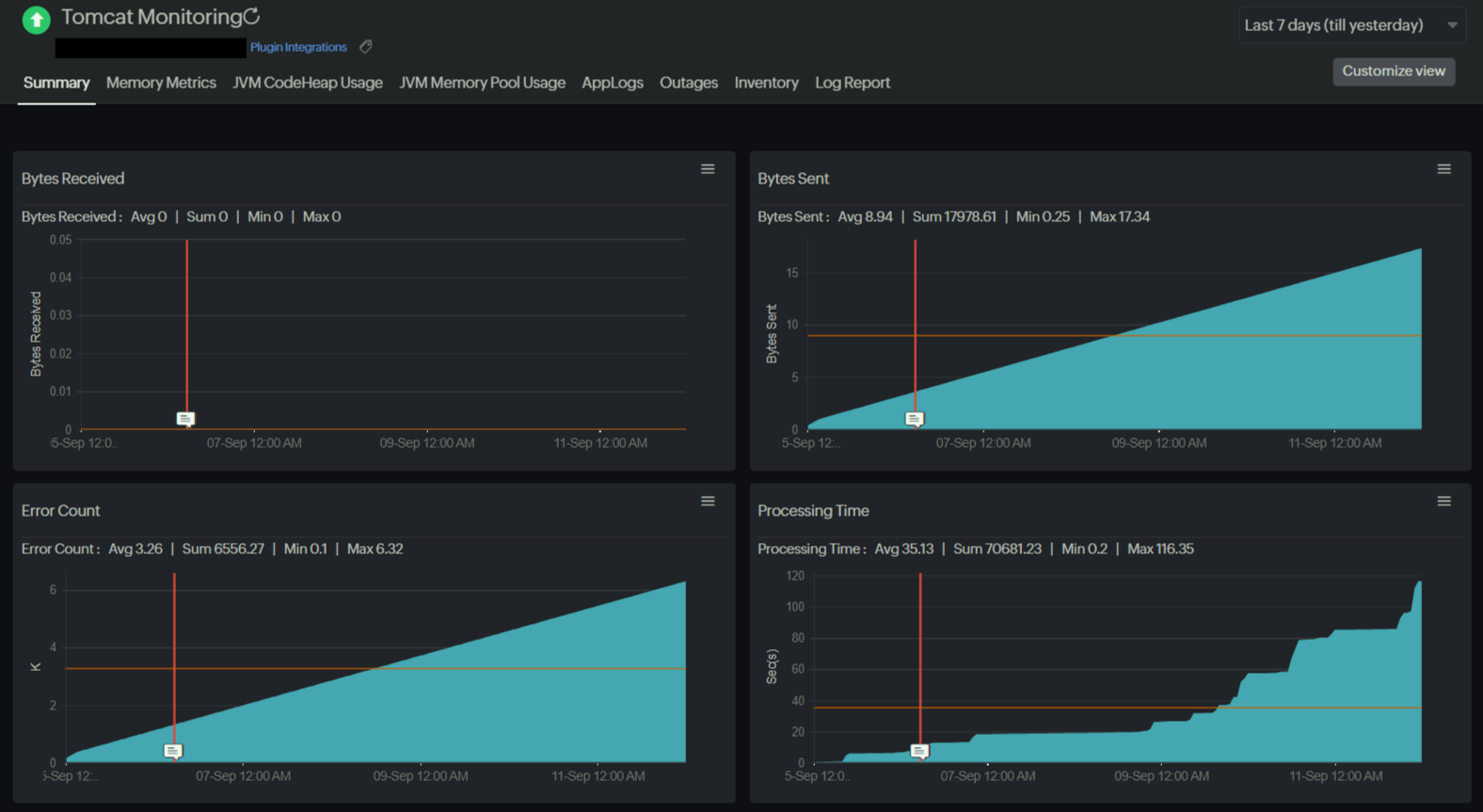Click the 'Sum 70681.23' value in Processing Time
The height and width of the screenshot is (812, 1483).
pyautogui.click(x=997, y=549)
